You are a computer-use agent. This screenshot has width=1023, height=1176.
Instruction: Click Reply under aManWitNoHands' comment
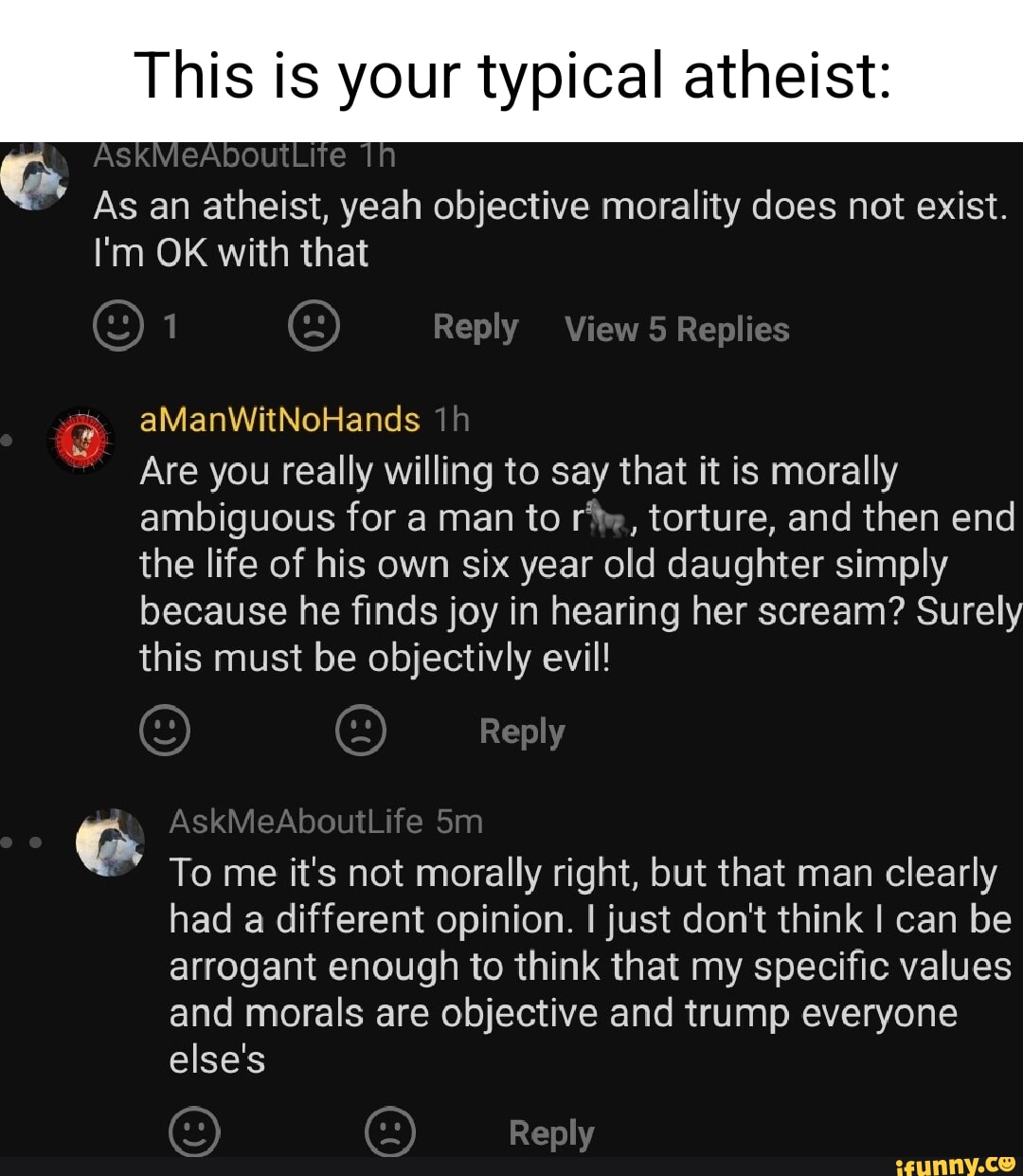[520, 731]
